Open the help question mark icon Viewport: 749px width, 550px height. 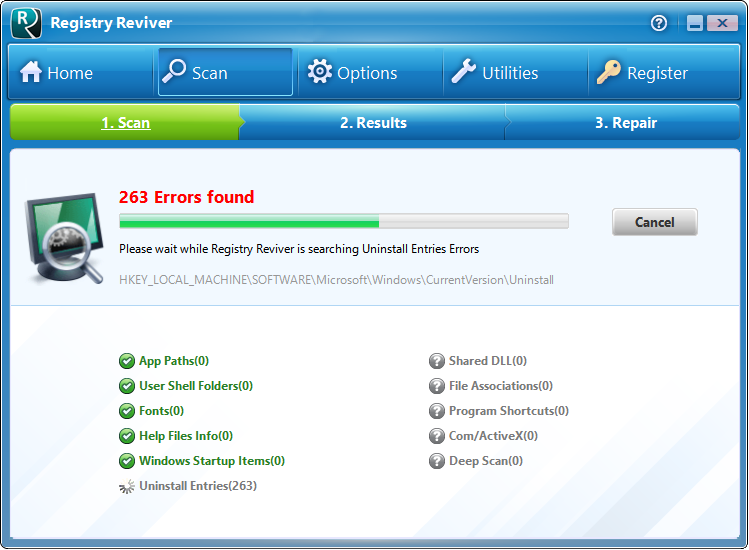[659, 23]
